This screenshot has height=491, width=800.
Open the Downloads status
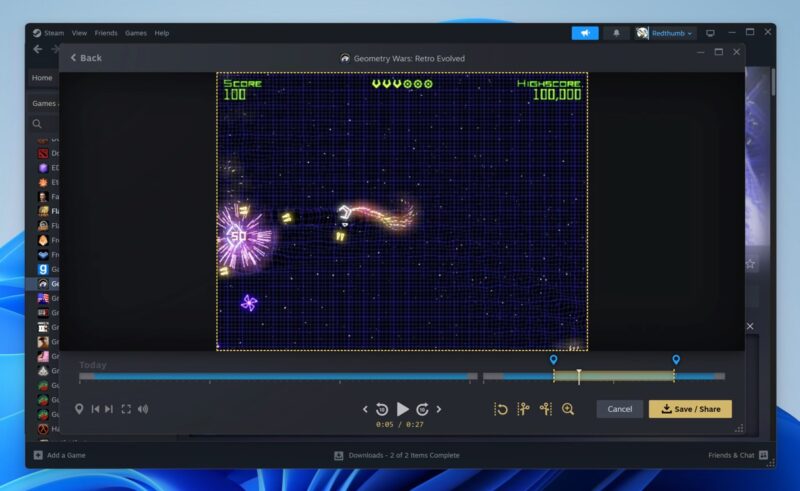coord(397,455)
